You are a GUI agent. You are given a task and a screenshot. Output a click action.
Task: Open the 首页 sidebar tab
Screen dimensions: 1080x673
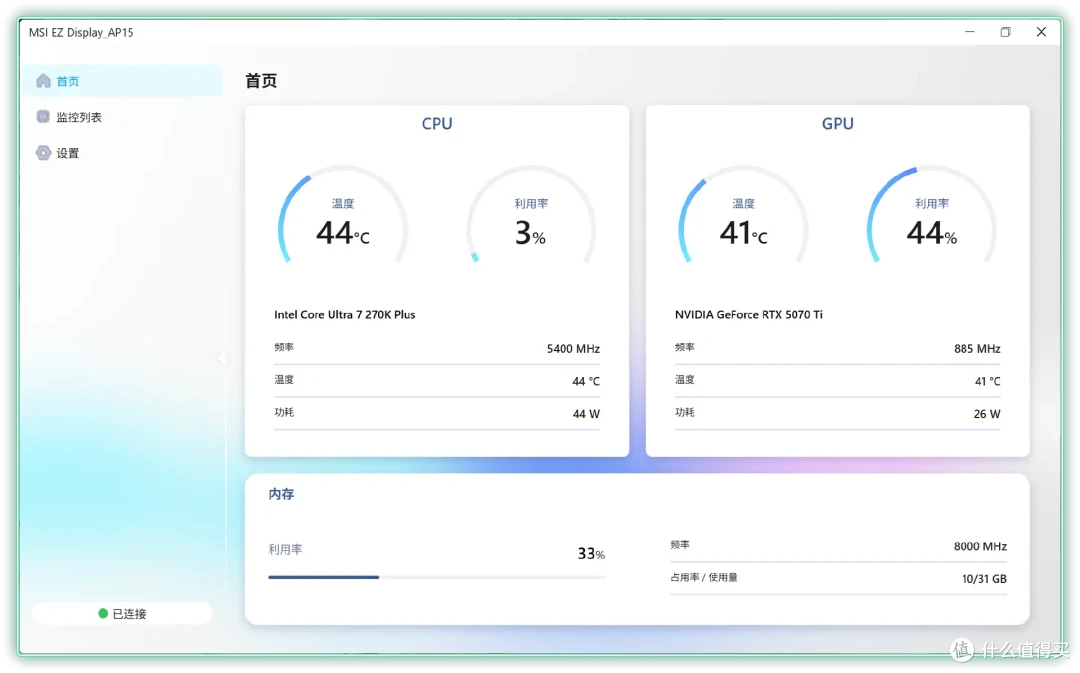pyautogui.click(x=123, y=81)
